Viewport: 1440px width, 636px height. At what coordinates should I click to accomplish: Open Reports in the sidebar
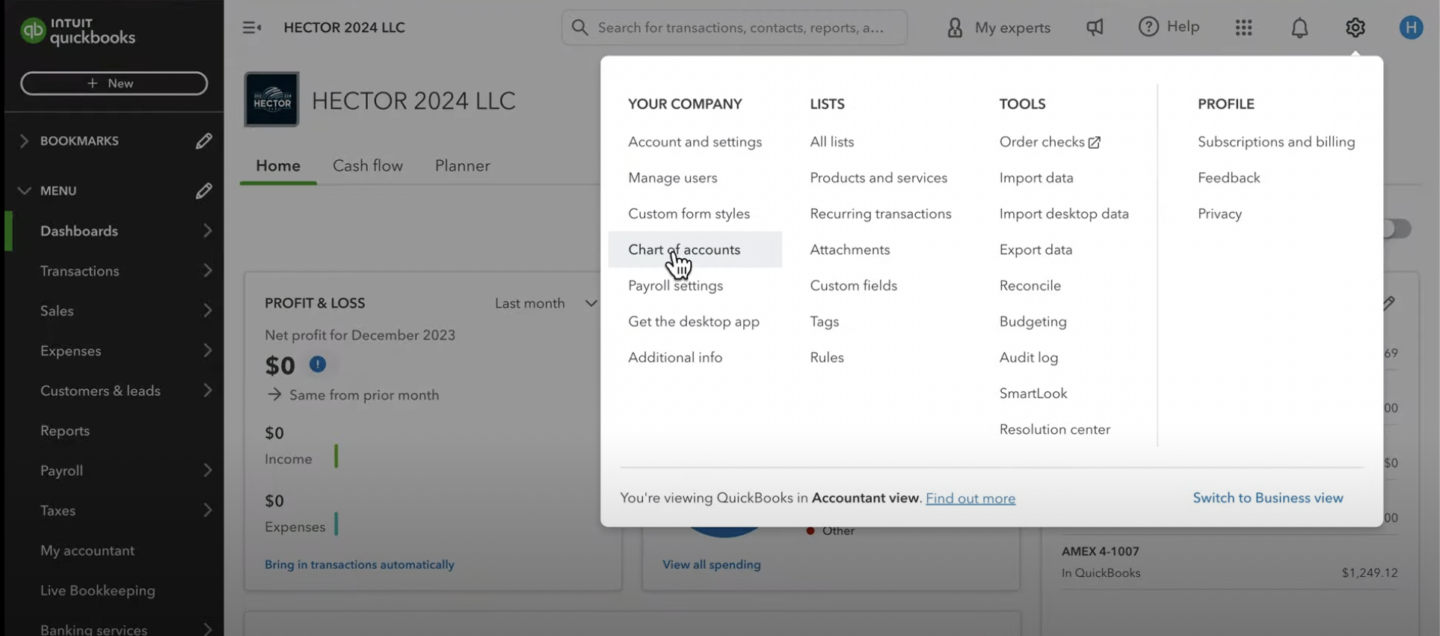click(x=65, y=431)
